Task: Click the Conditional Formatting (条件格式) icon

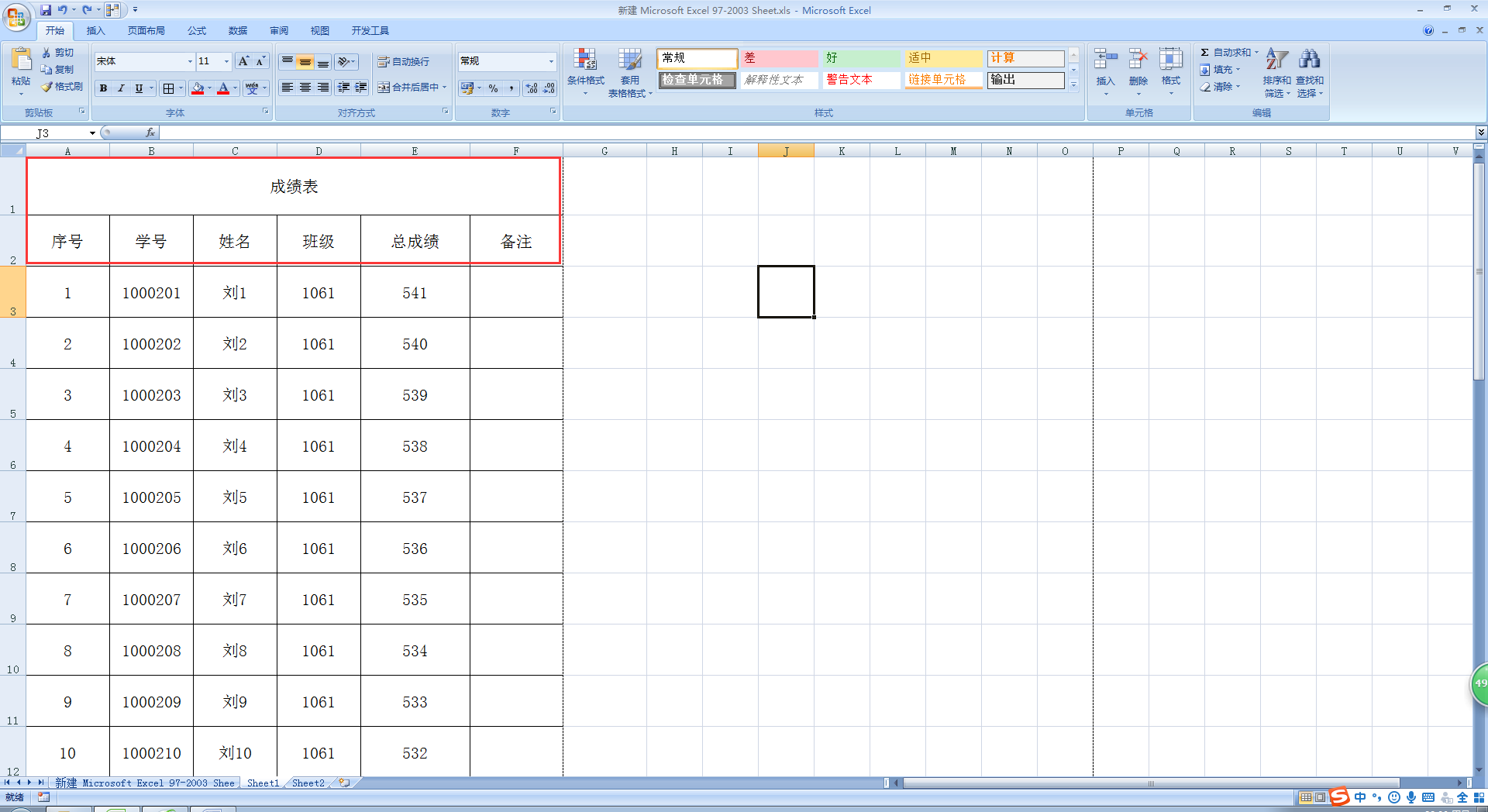Action: (x=586, y=70)
